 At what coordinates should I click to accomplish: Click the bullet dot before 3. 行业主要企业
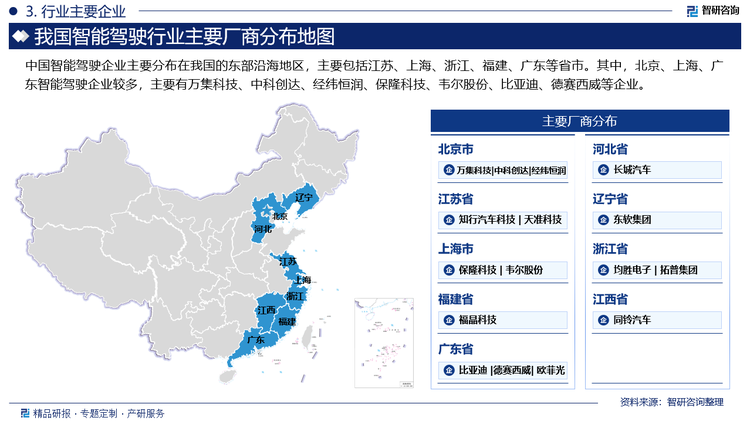tap(13, 11)
